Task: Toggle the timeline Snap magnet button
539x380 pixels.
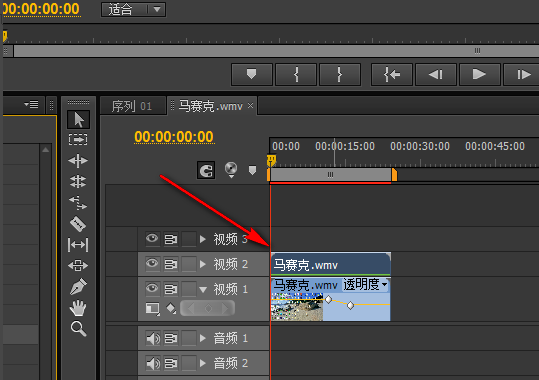Action: (x=206, y=170)
